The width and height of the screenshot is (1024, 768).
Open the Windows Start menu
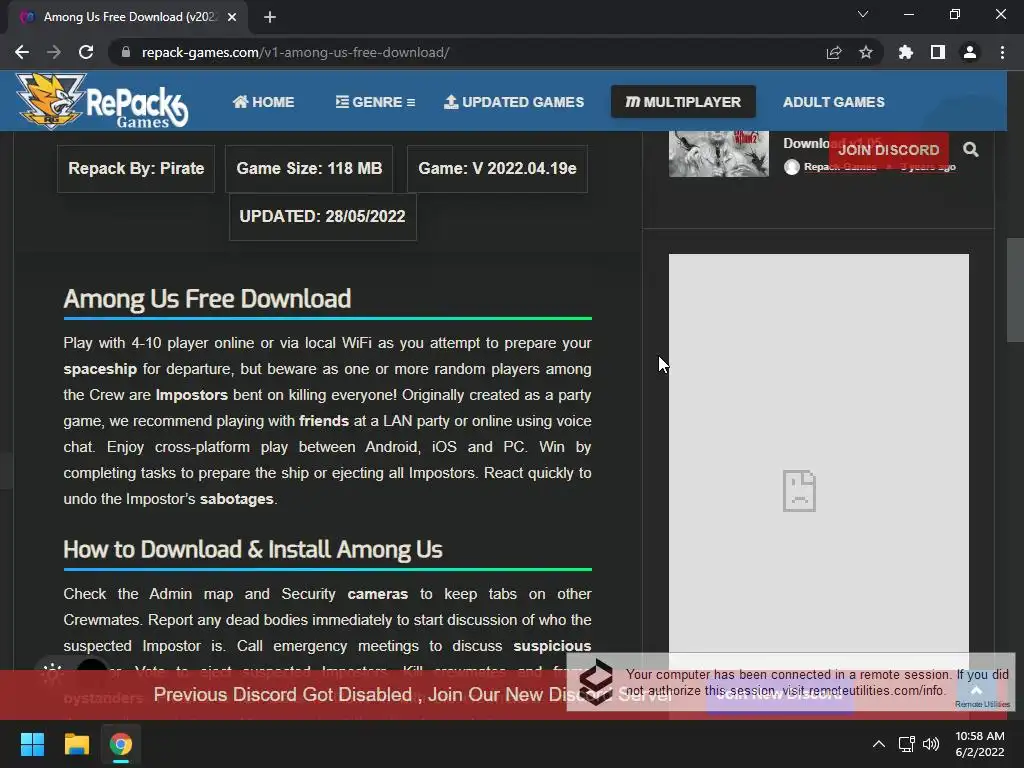32,744
